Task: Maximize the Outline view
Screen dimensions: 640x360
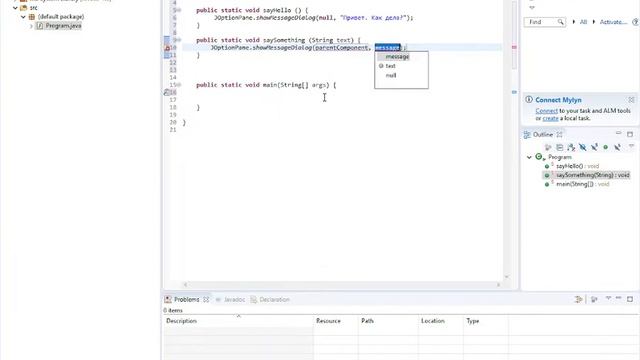Action: [x=630, y=134]
